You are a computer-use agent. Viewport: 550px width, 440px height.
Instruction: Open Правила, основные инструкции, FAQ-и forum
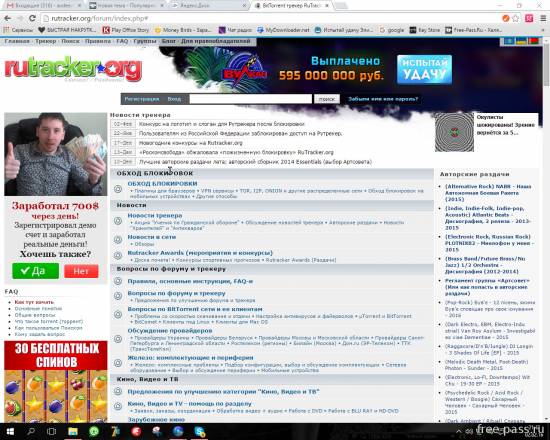coord(190,281)
